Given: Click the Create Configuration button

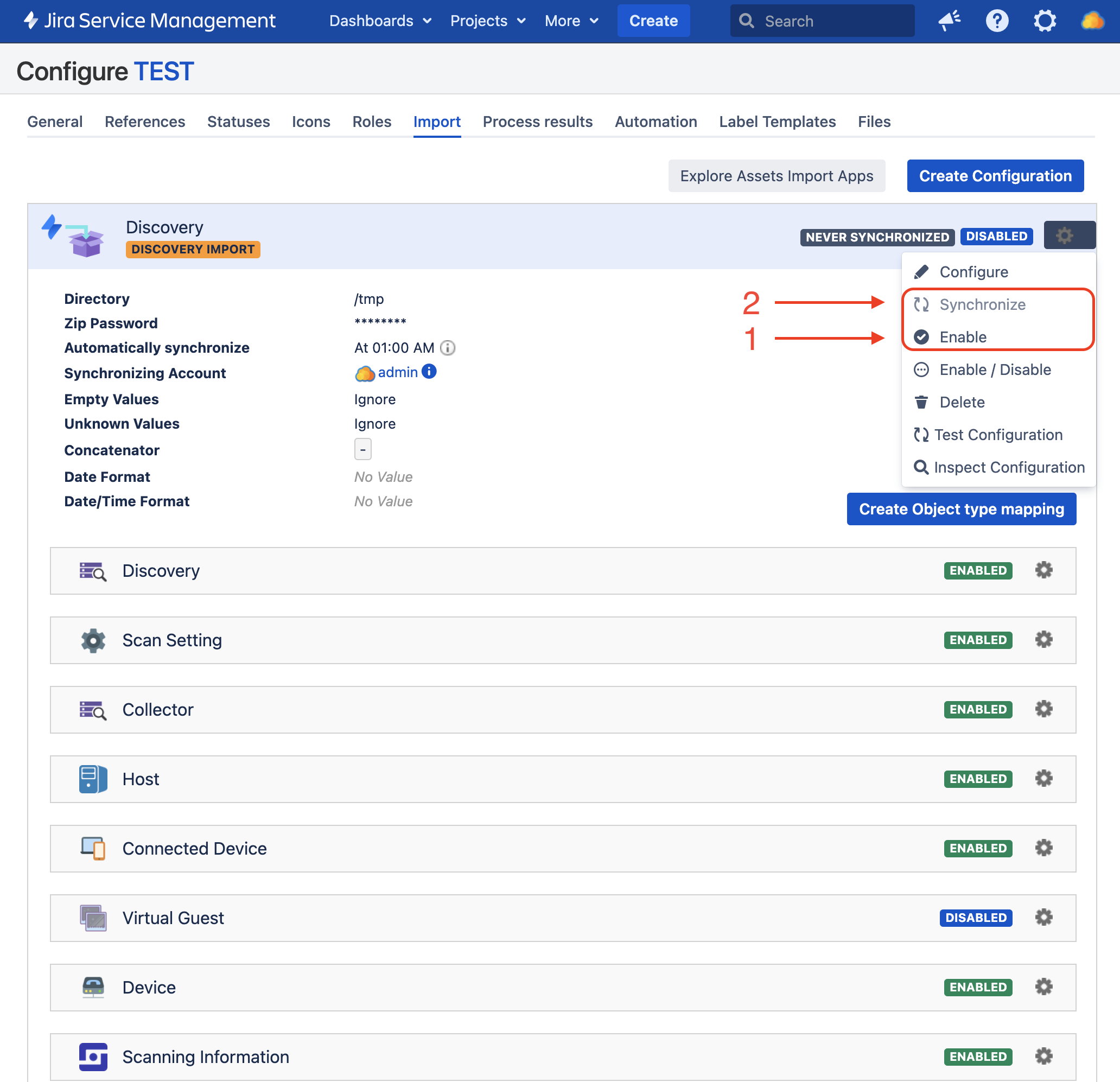Looking at the screenshot, I should tap(995, 176).
